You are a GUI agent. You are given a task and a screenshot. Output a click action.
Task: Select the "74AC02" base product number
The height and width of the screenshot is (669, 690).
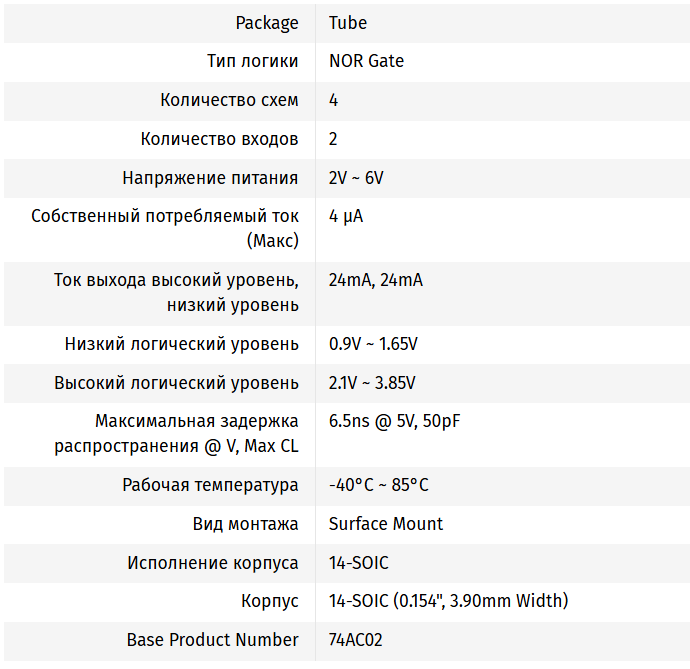point(355,640)
